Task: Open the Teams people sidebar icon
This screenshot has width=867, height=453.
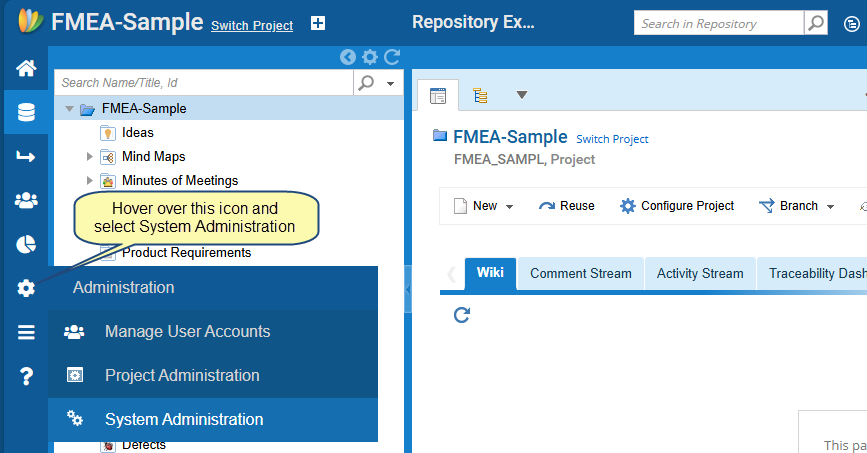Action: (26, 200)
